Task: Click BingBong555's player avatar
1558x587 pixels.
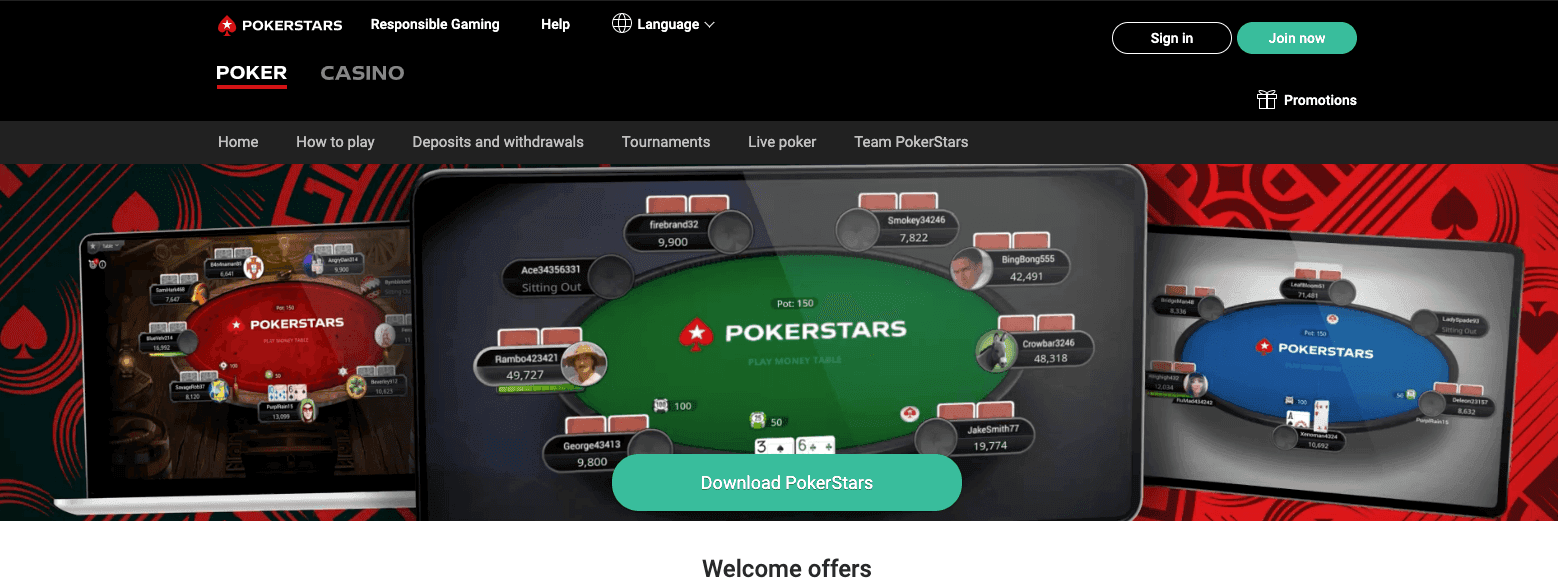Action: [965, 269]
